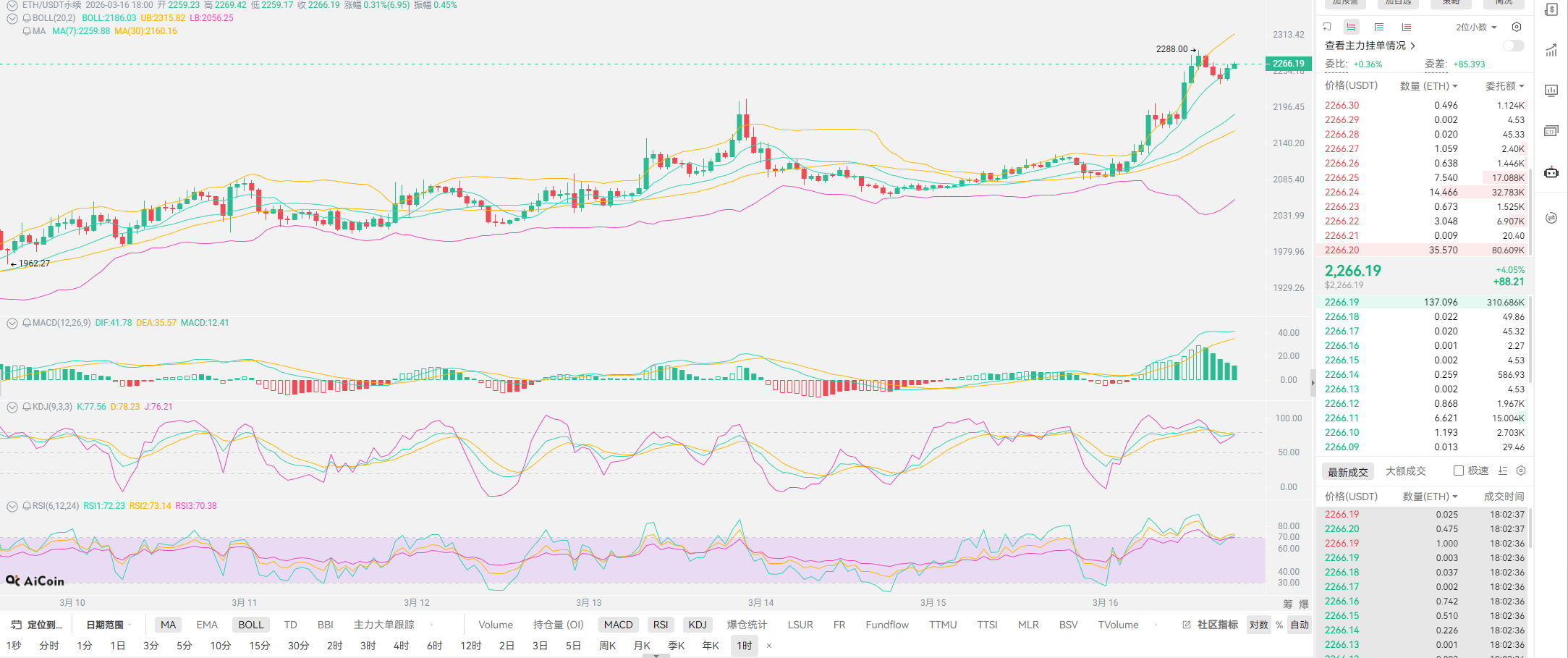This screenshot has height=658, width=1568.
Task: Show buy orders only in order book
Action: pyautogui.click(x=1379, y=28)
